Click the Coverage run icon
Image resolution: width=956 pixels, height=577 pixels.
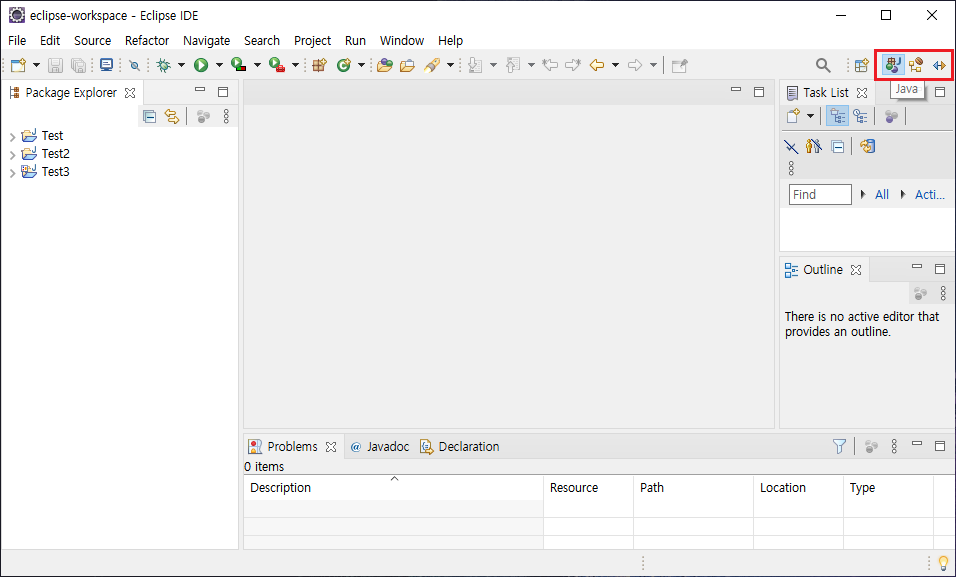pyautogui.click(x=239, y=65)
